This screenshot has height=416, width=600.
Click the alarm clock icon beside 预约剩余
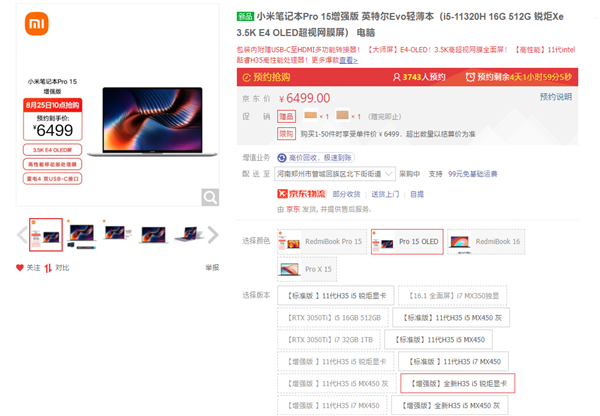(470, 77)
